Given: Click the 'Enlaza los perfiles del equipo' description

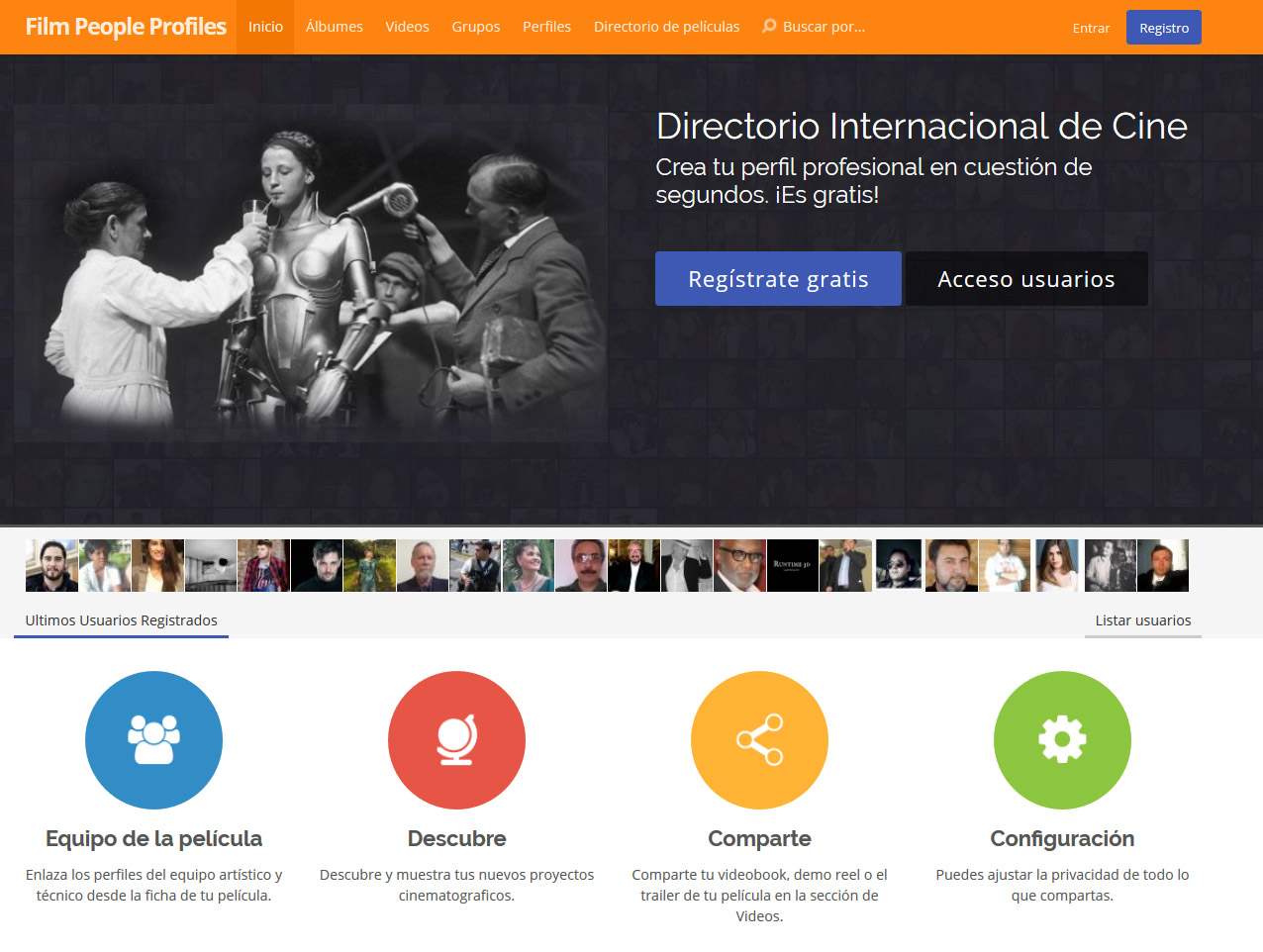Looking at the screenshot, I should click(x=153, y=885).
